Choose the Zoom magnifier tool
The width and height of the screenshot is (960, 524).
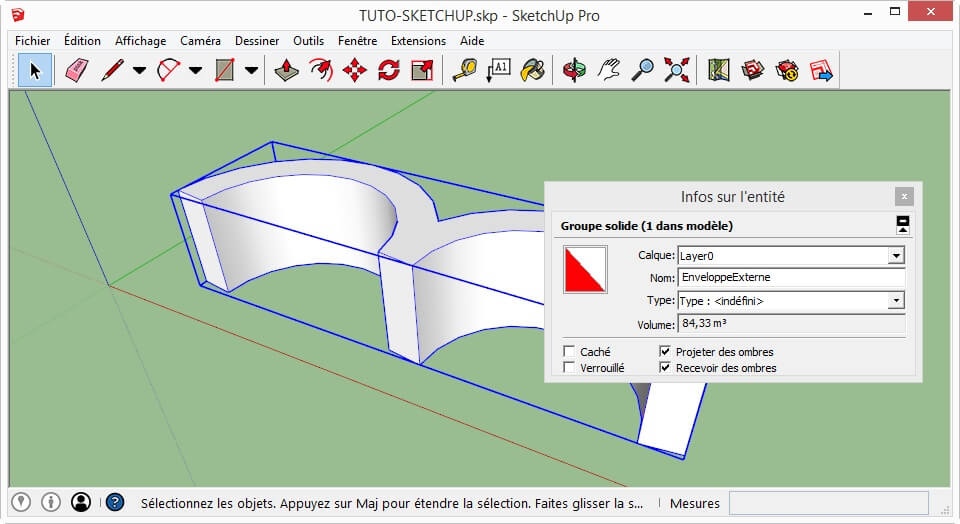pos(643,70)
